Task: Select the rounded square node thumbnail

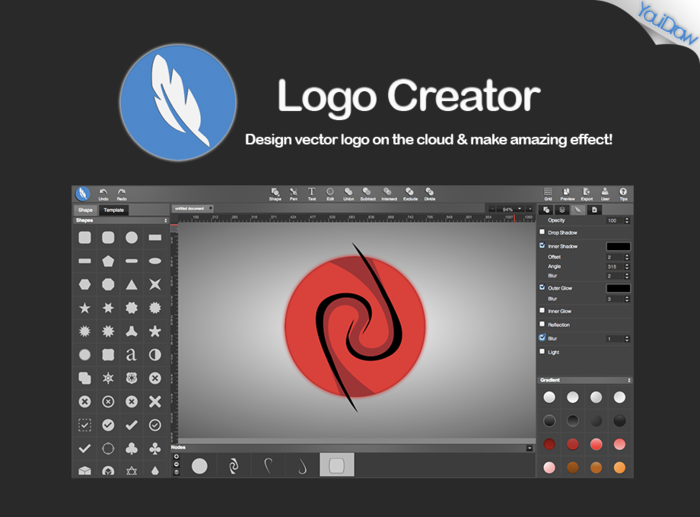Action: 337,465
